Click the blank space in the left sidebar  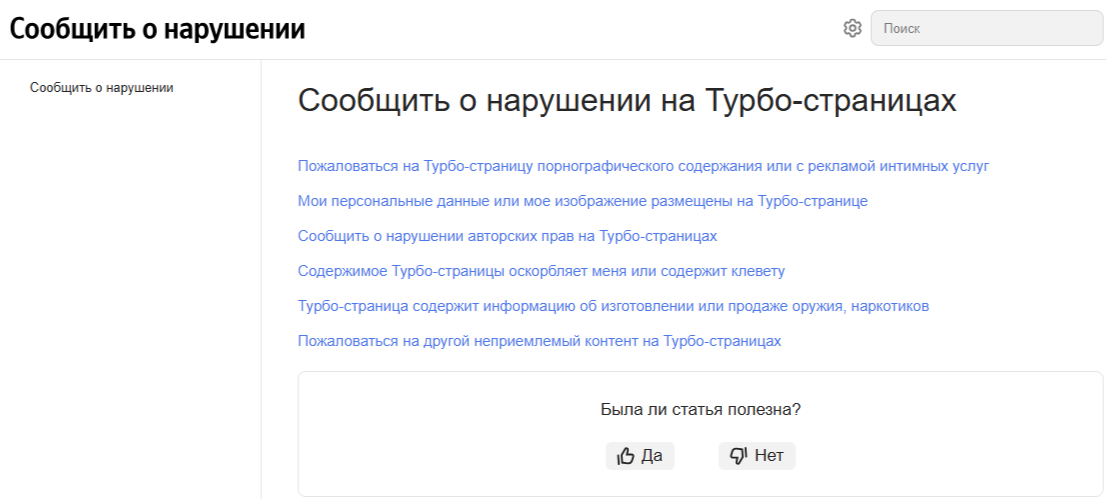tap(130, 300)
